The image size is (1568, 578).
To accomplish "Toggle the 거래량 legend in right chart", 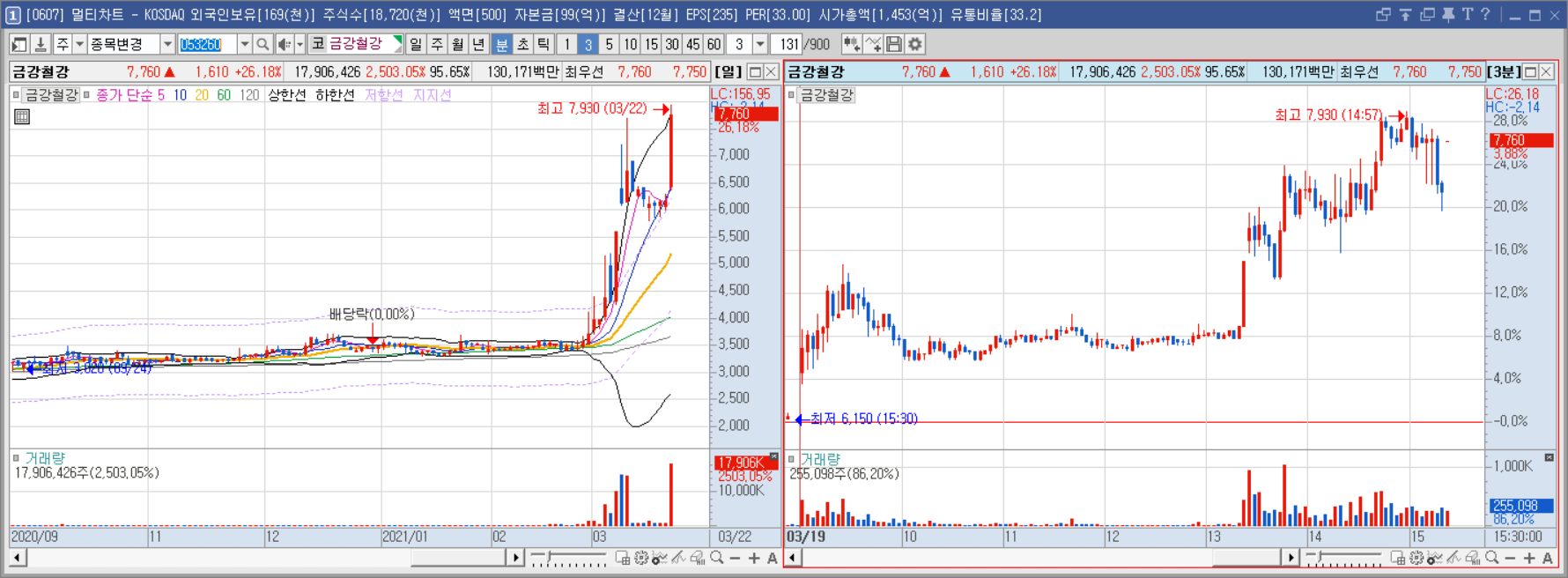I will [x=820, y=459].
